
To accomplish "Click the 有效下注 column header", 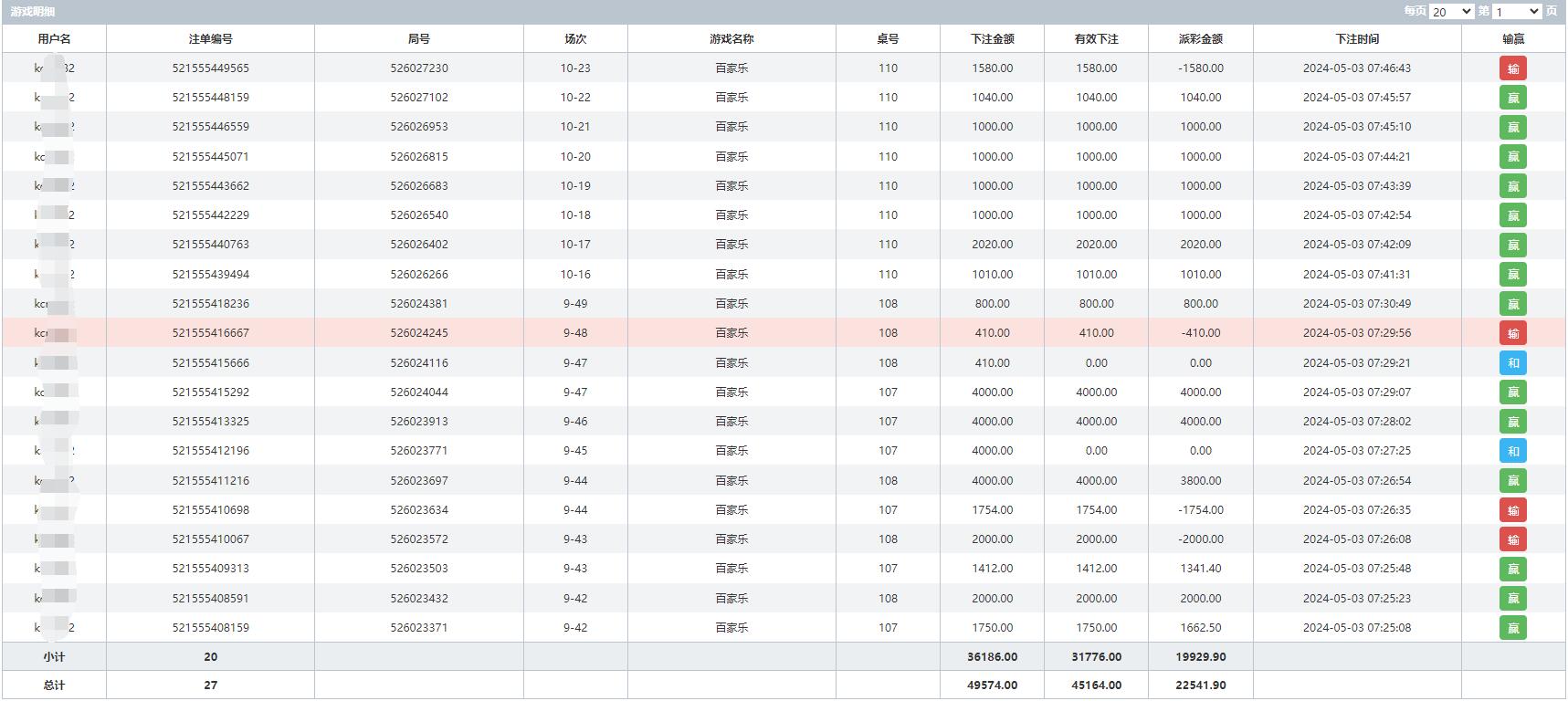I will [1096, 39].
